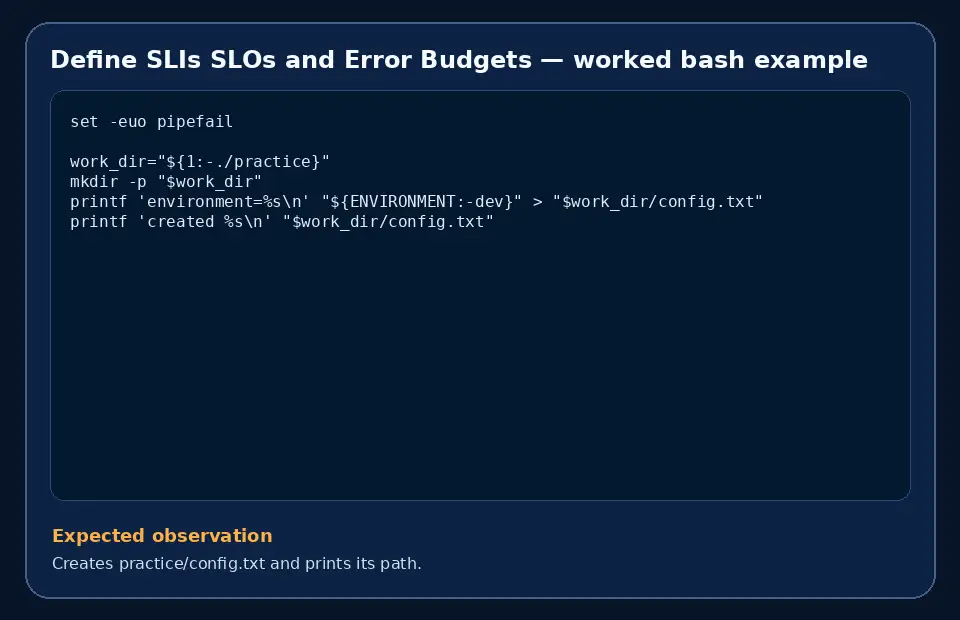The height and width of the screenshot is (620, 960).
Task: Click the printf 'environment=%s\n' code line
Action: pos(416,202)
